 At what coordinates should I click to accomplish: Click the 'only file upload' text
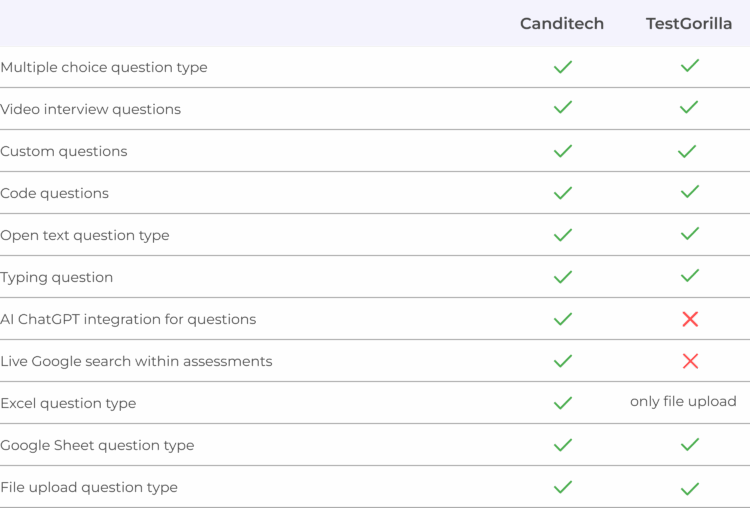click(683, 401)
